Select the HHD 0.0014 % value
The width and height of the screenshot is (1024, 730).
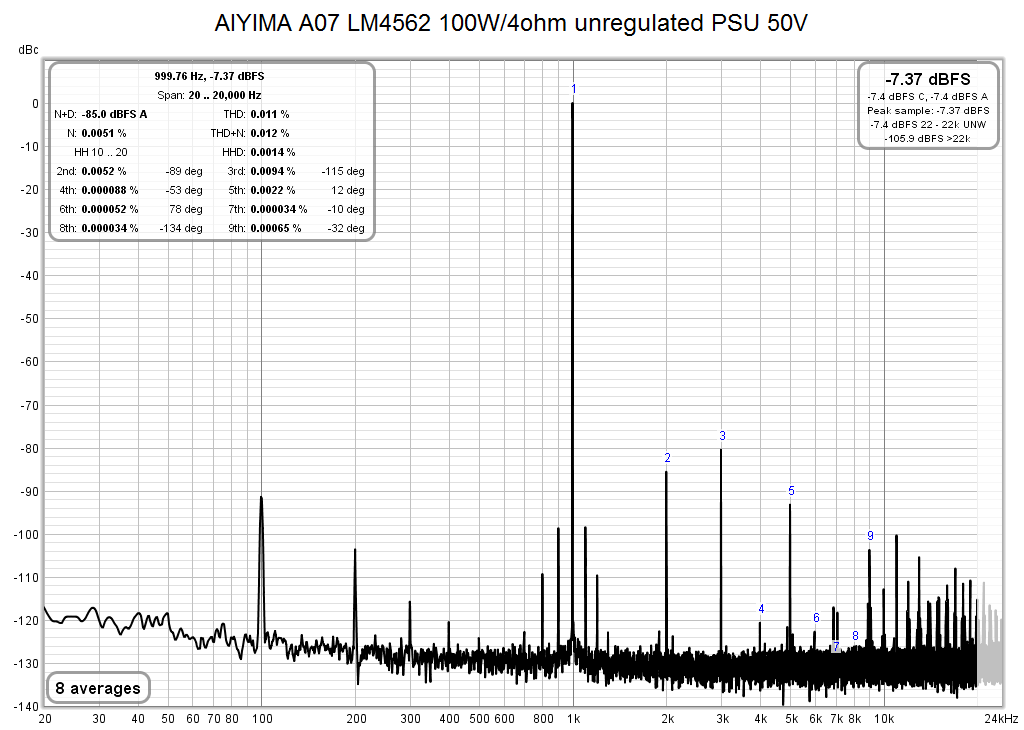pyautogui.click(x=272, y=152)
